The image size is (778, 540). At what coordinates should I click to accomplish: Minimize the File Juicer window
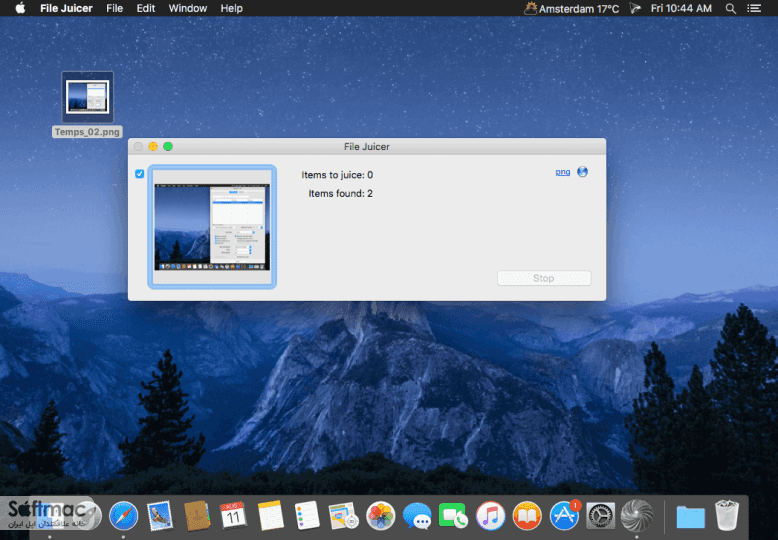pos(153,146)
